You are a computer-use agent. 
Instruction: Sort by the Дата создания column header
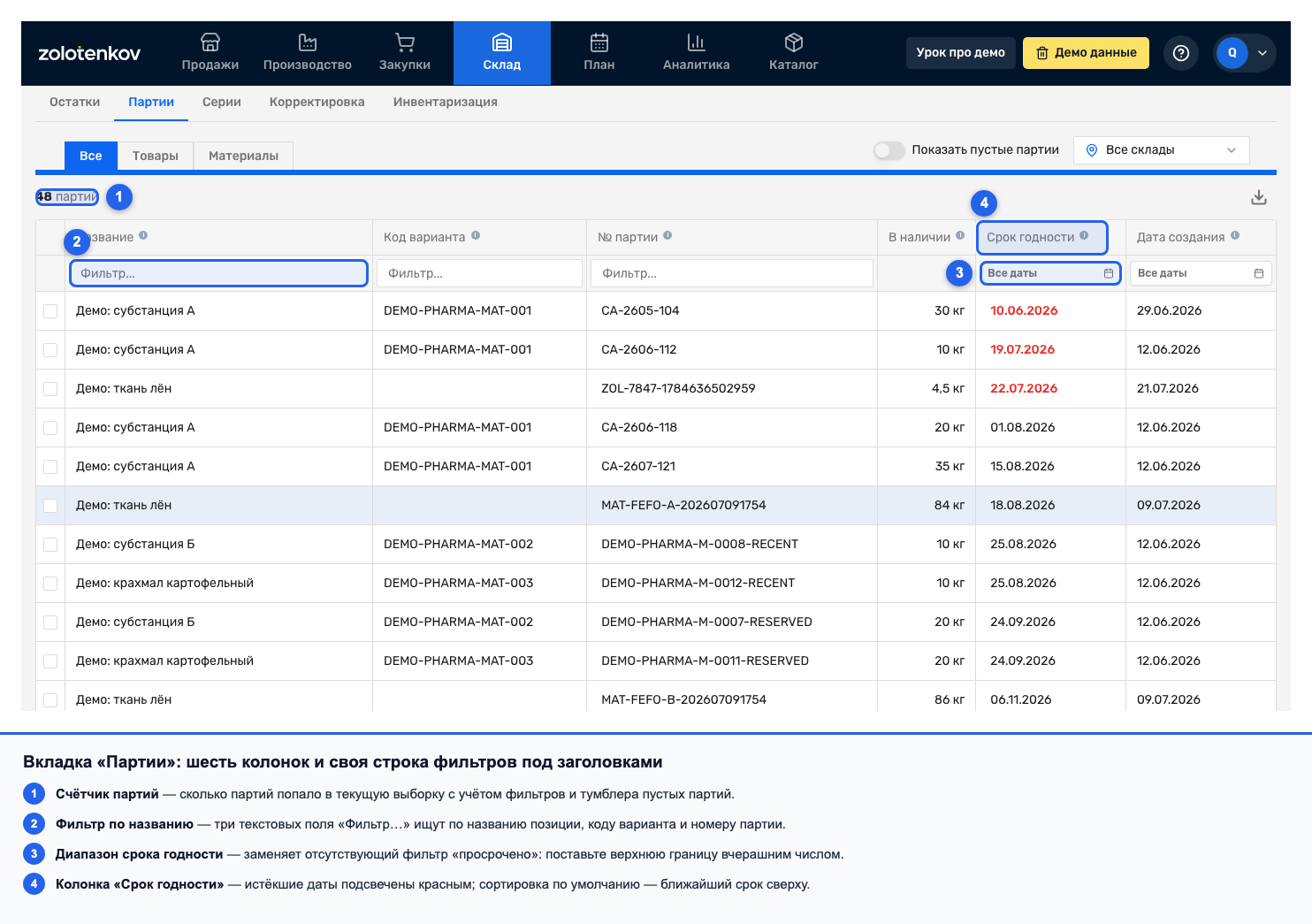pyautogui.click(x=1181, y=237)
